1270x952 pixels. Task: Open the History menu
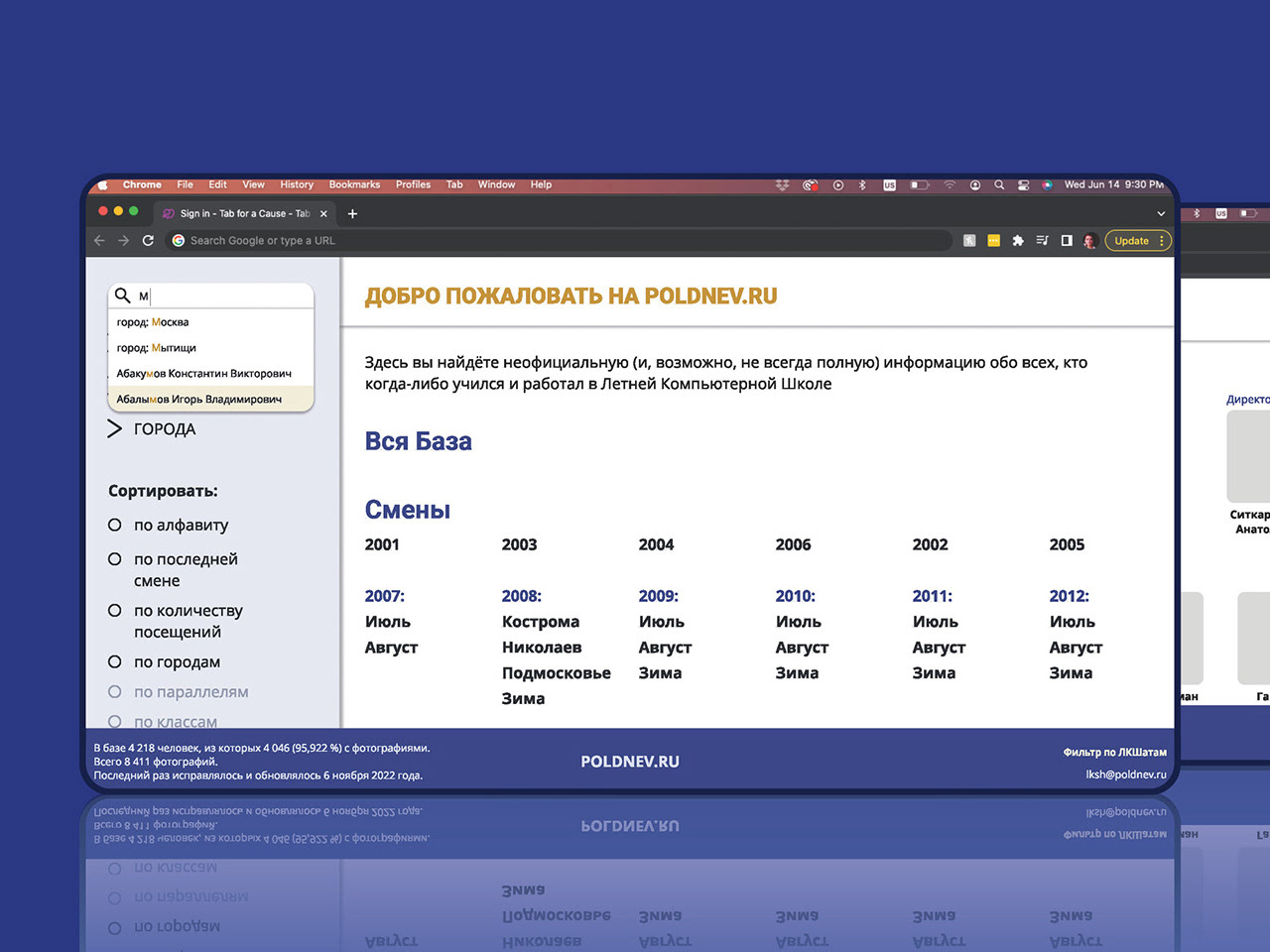(x=297, y=184)
